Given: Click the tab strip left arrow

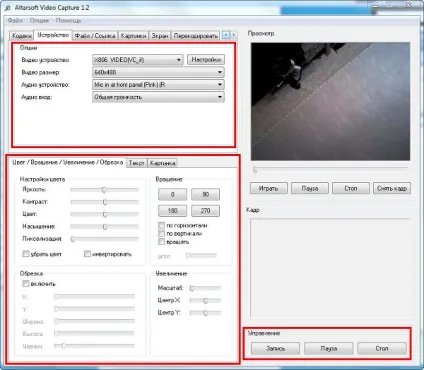Looking at the screenshot, I should pyautogui.click(x=226, y=35).
